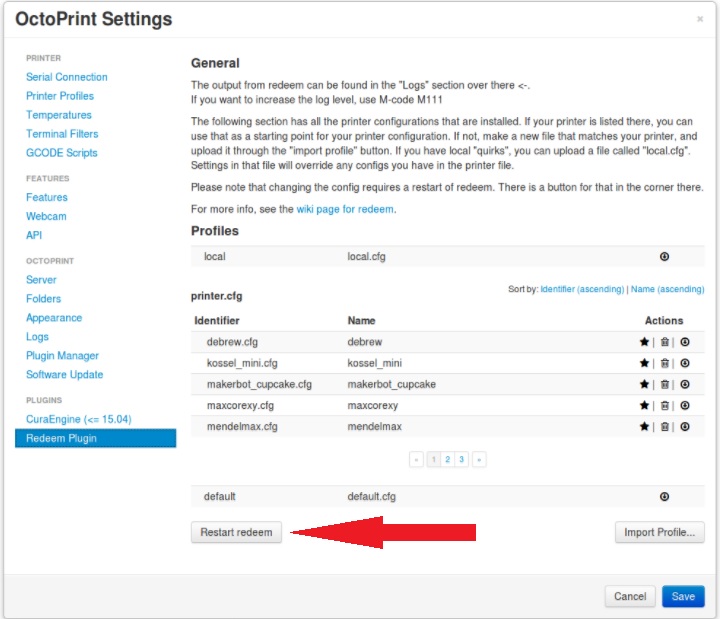
Task: Open Plugin Manager
Action: (62, 355)
